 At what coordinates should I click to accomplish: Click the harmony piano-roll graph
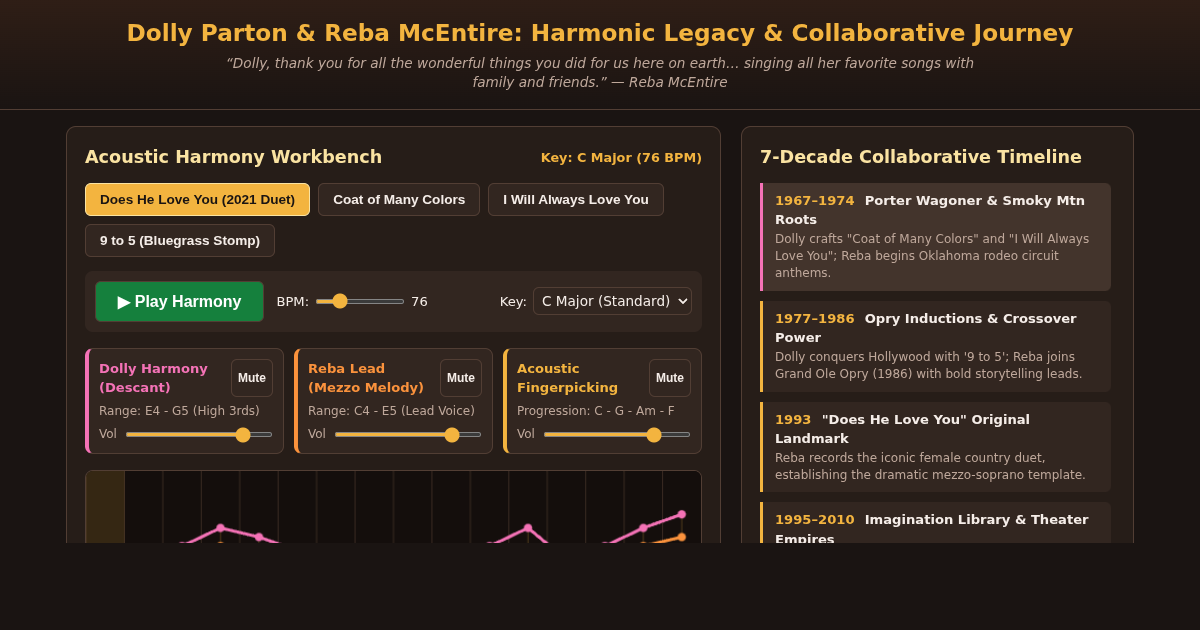[394, 507]
